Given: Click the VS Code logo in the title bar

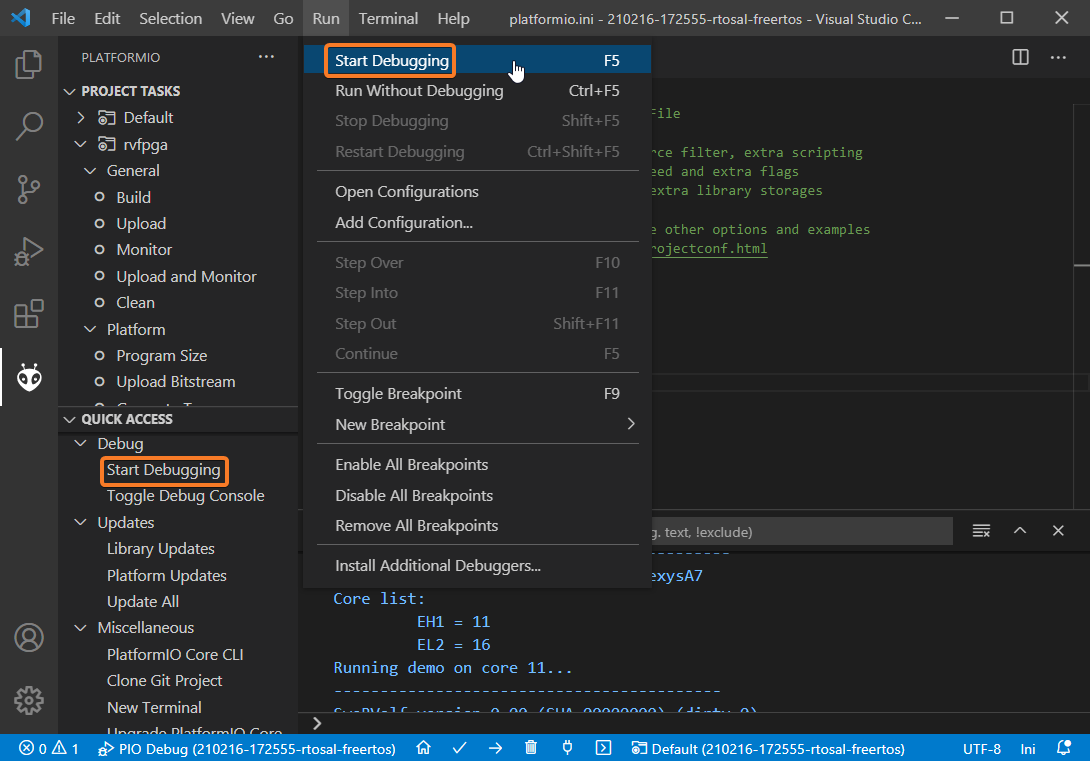Looking at the screenshot, I should coord(21,18).
